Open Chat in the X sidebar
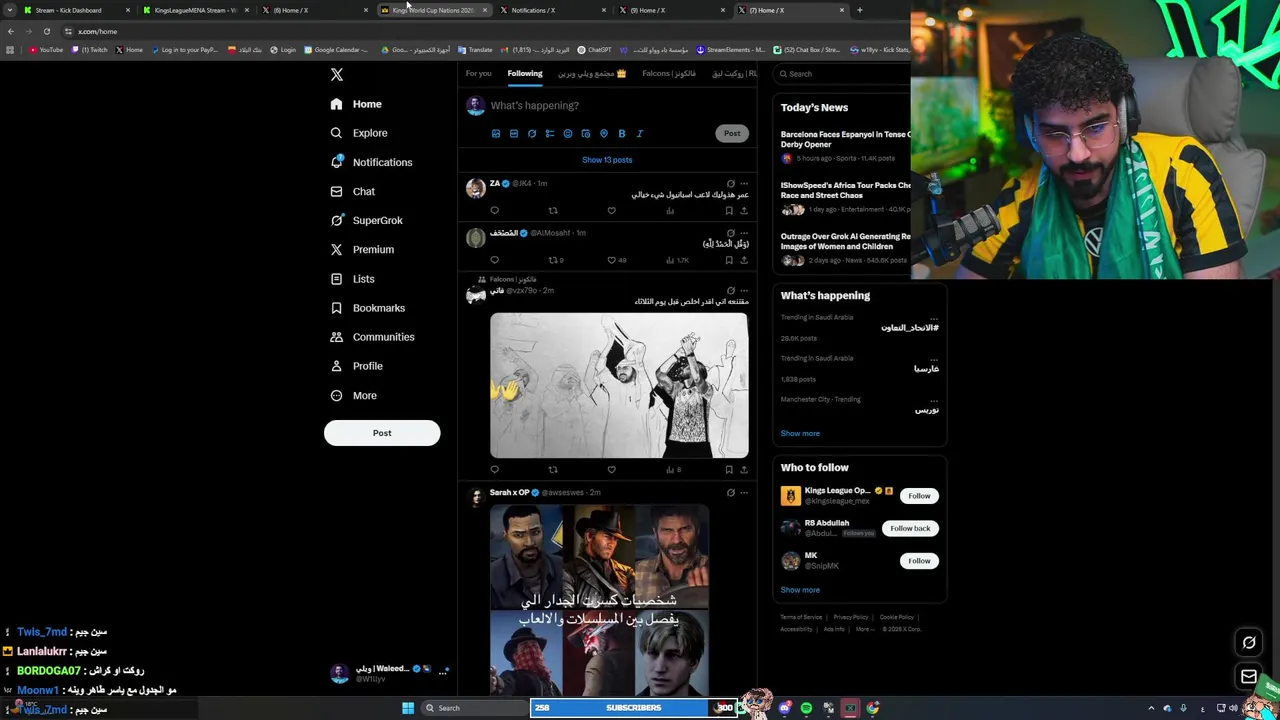The image size is (1280, 720). tap(352, 191)
